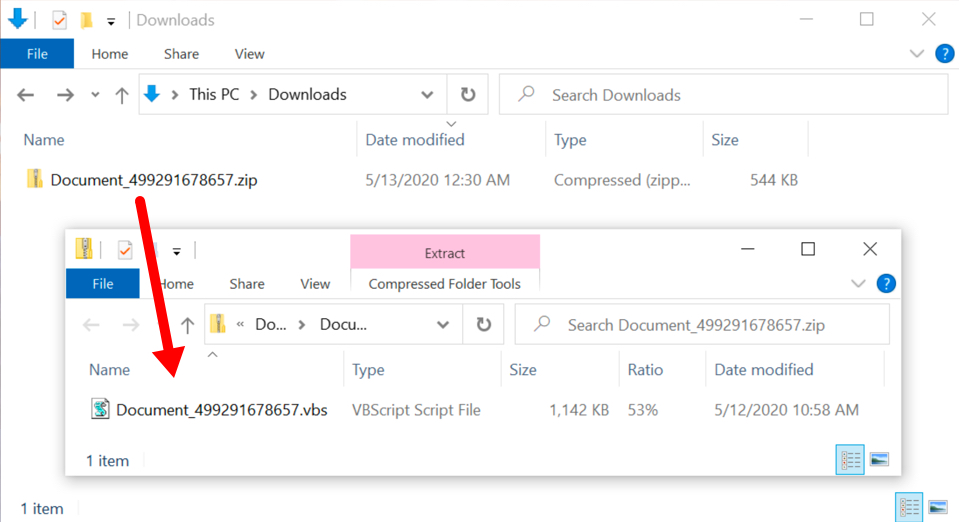Viewport: 959px width, 522px height.
Task: Open the Compressed Folder Tools tab
Action: [x=445, y=284]
